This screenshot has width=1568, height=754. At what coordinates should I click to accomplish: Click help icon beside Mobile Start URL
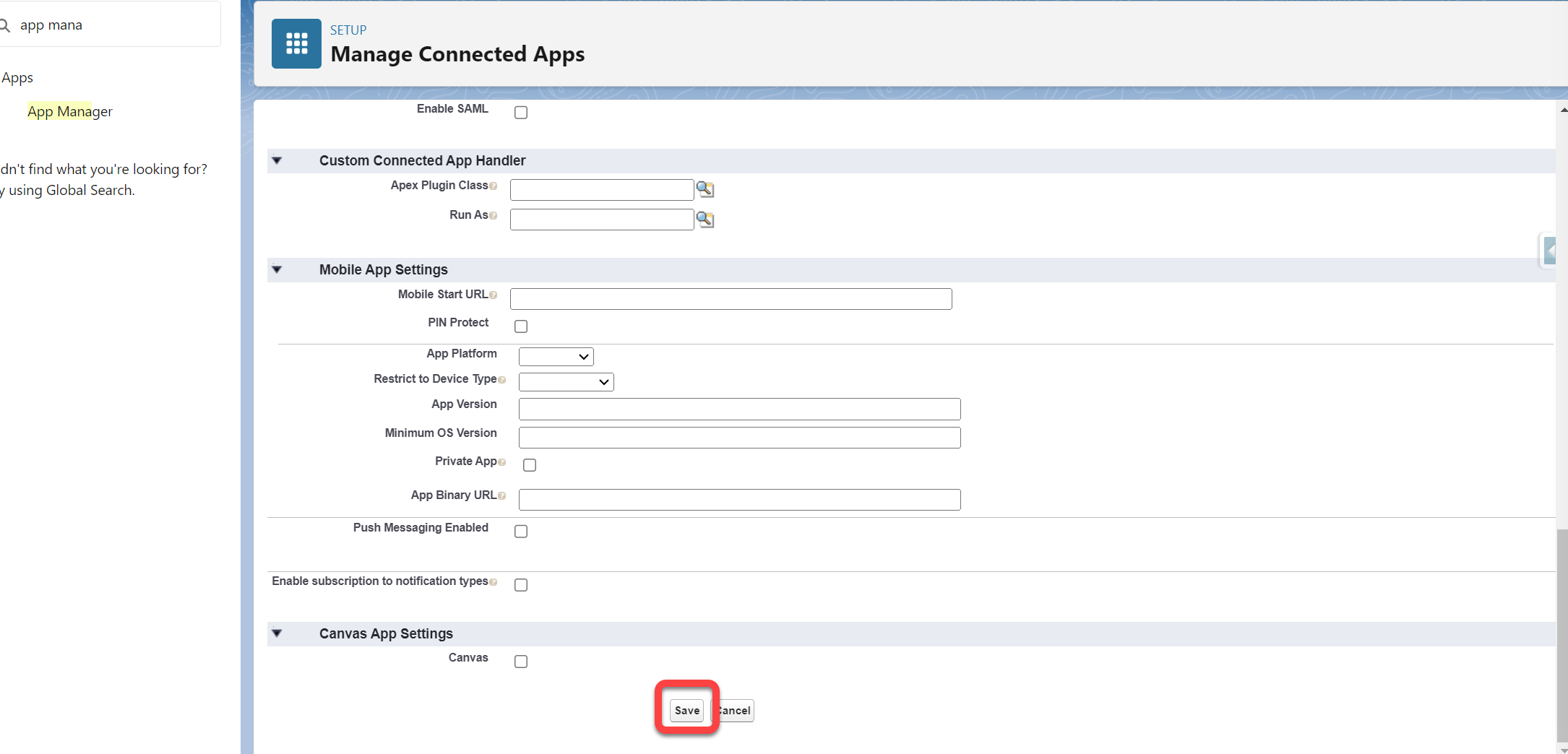tap(494, 295)
